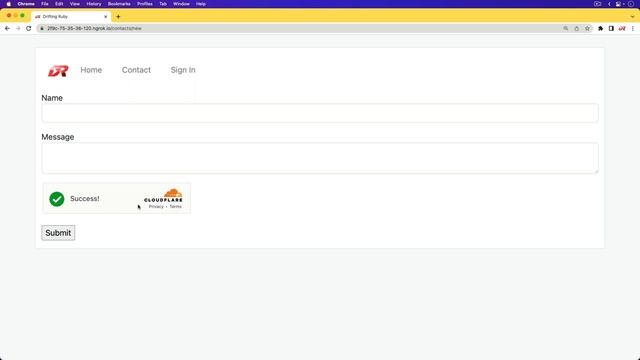640x360 pixels.
Task: Focus the Name input field
Action: pos(320,113)
